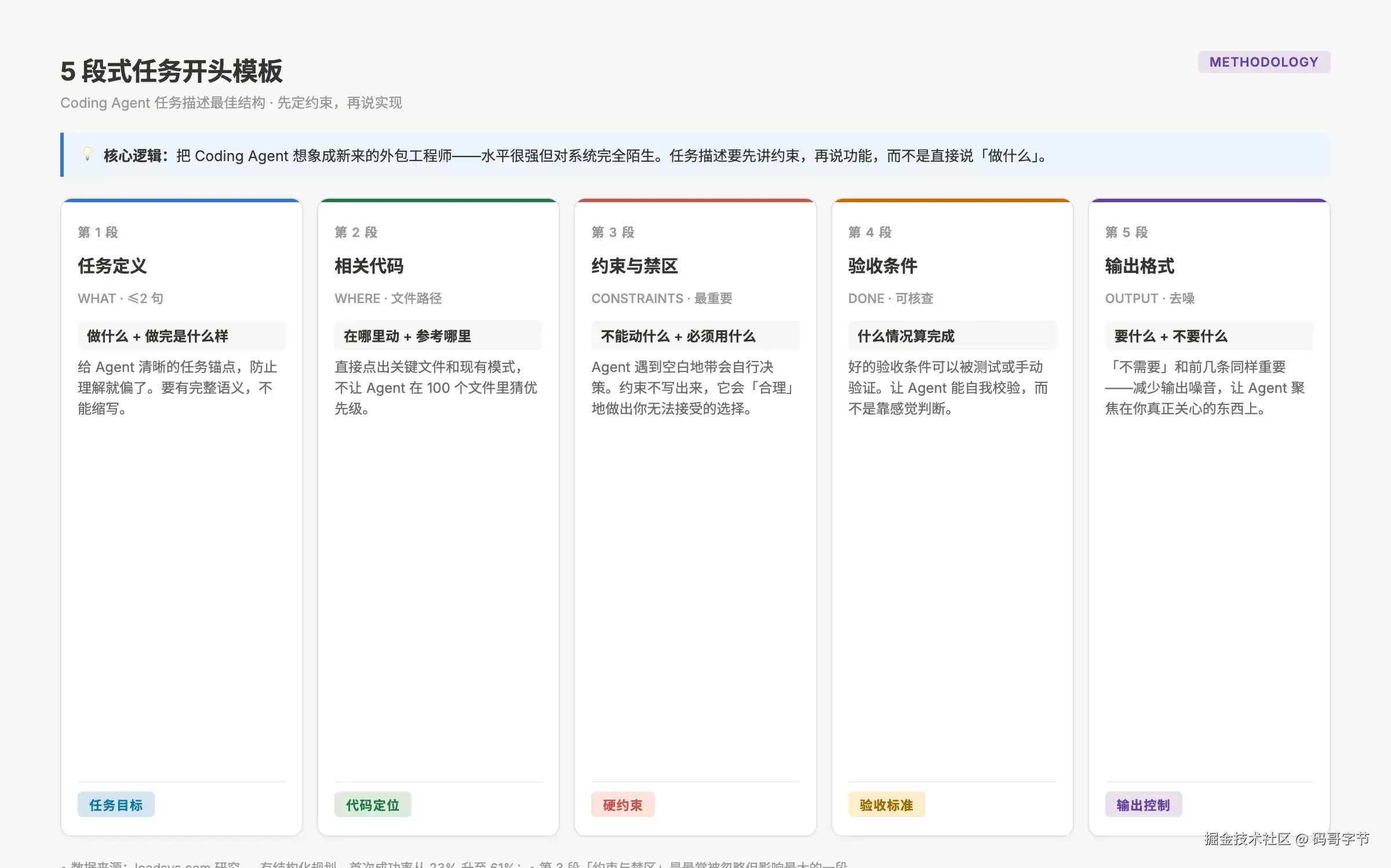1391x868 pixels.
Task: Click the 第 4 段 label
Action: tap(870, 232)
